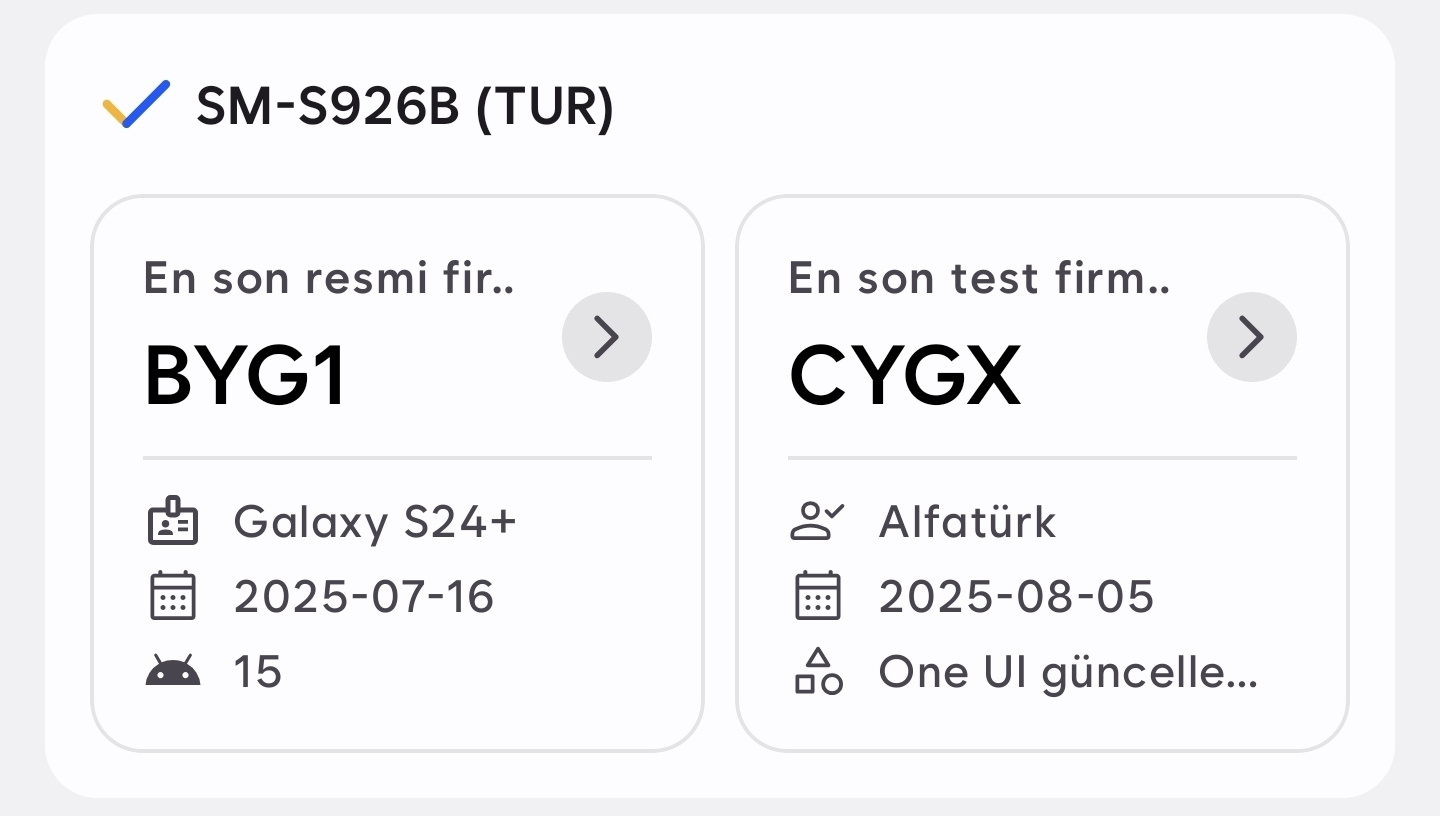
Task: Click the Android version number 15
Action: click(x=258, y=672)
